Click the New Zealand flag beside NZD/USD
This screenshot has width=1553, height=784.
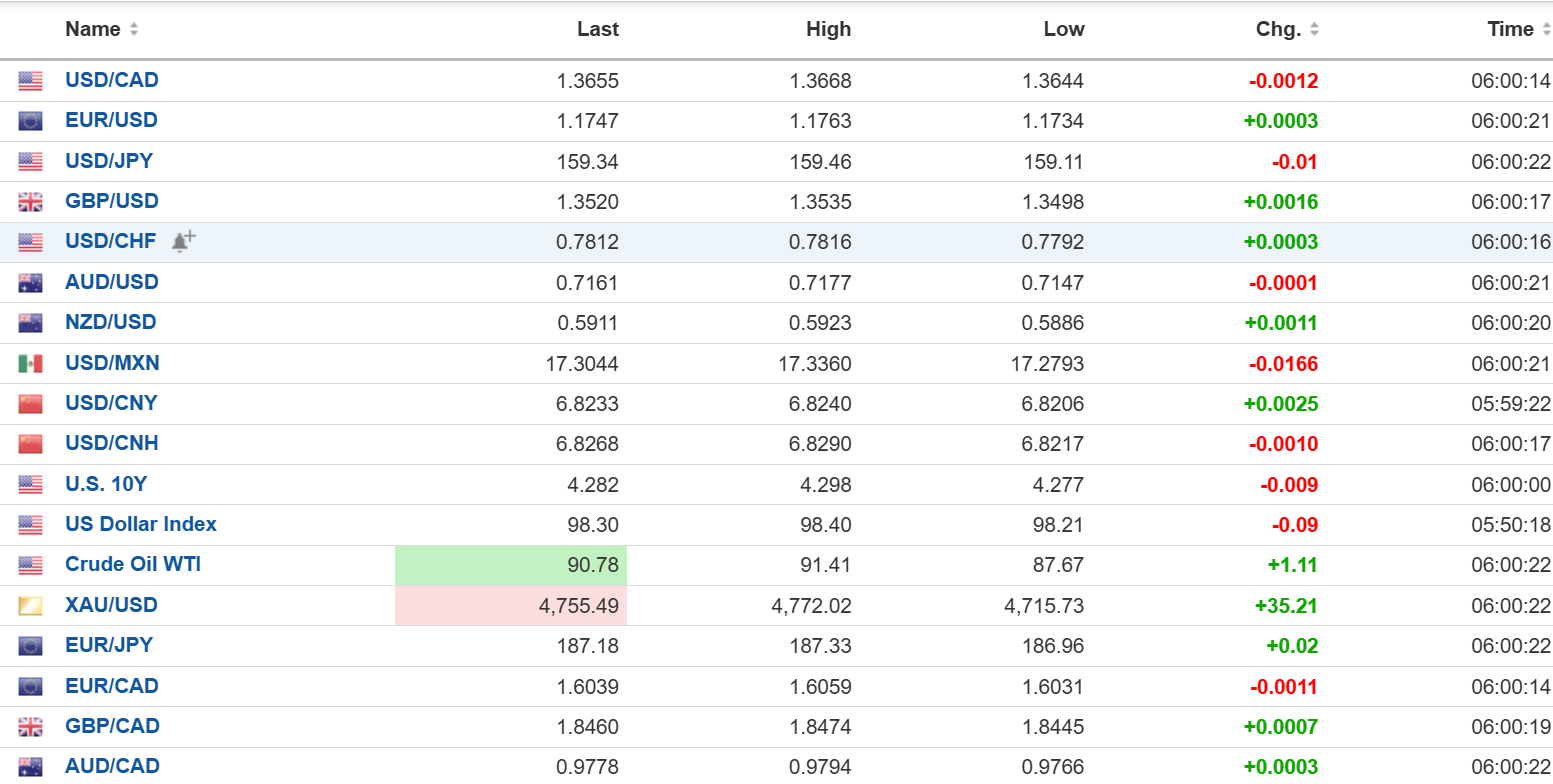tap(31, 323)
